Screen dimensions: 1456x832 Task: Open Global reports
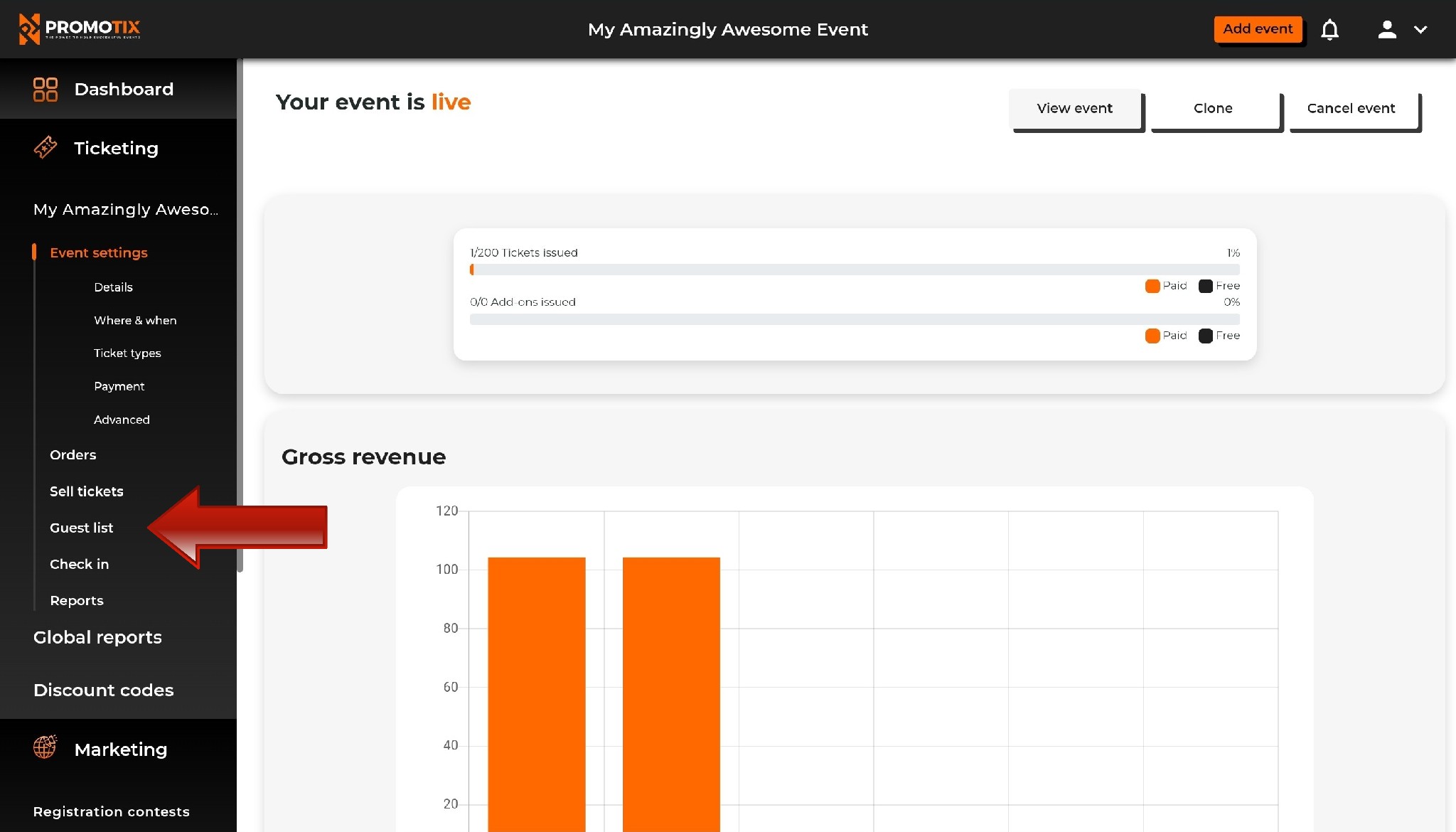97,637
